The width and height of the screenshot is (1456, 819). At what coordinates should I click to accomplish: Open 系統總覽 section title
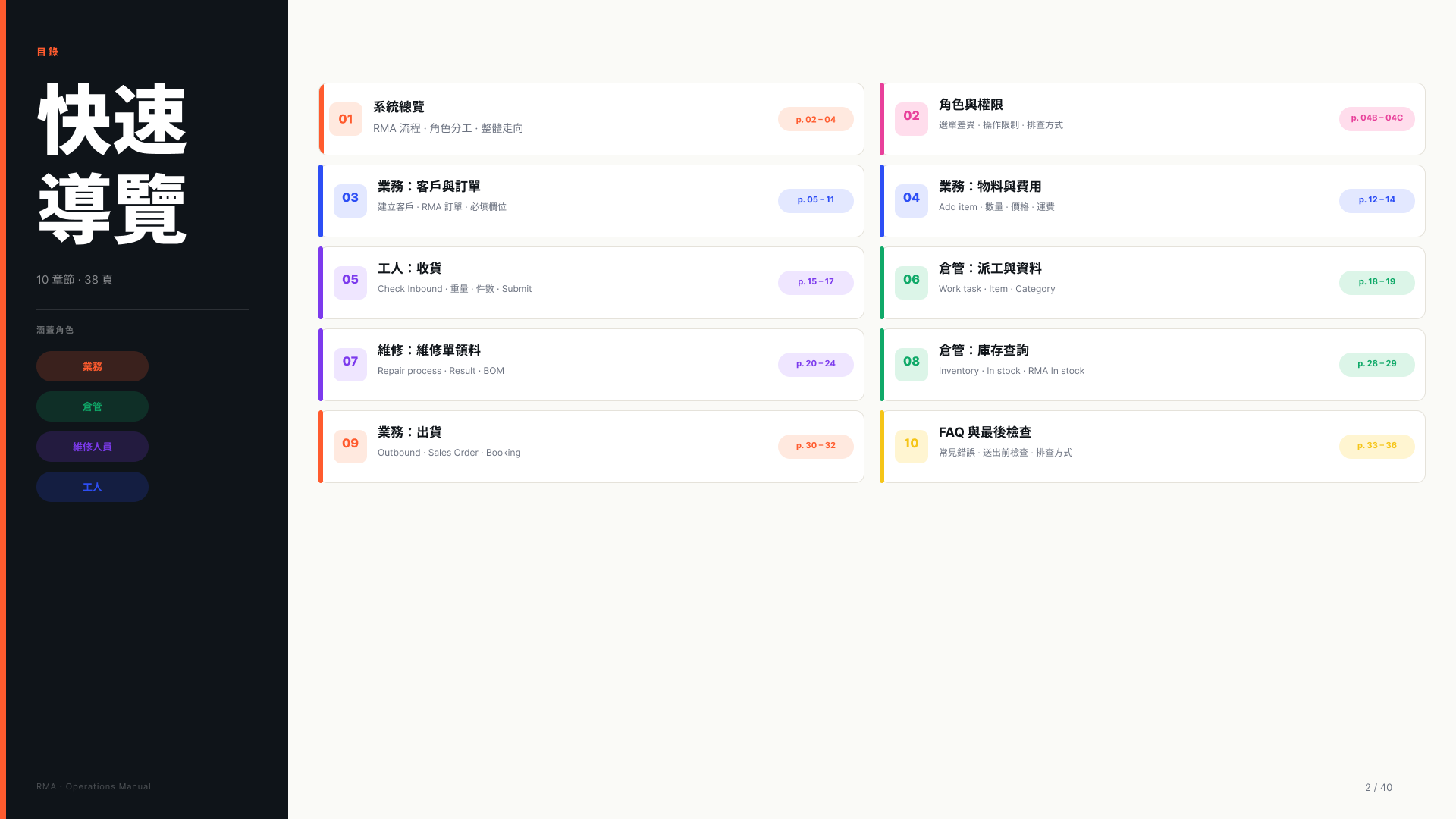click(399, 107)
